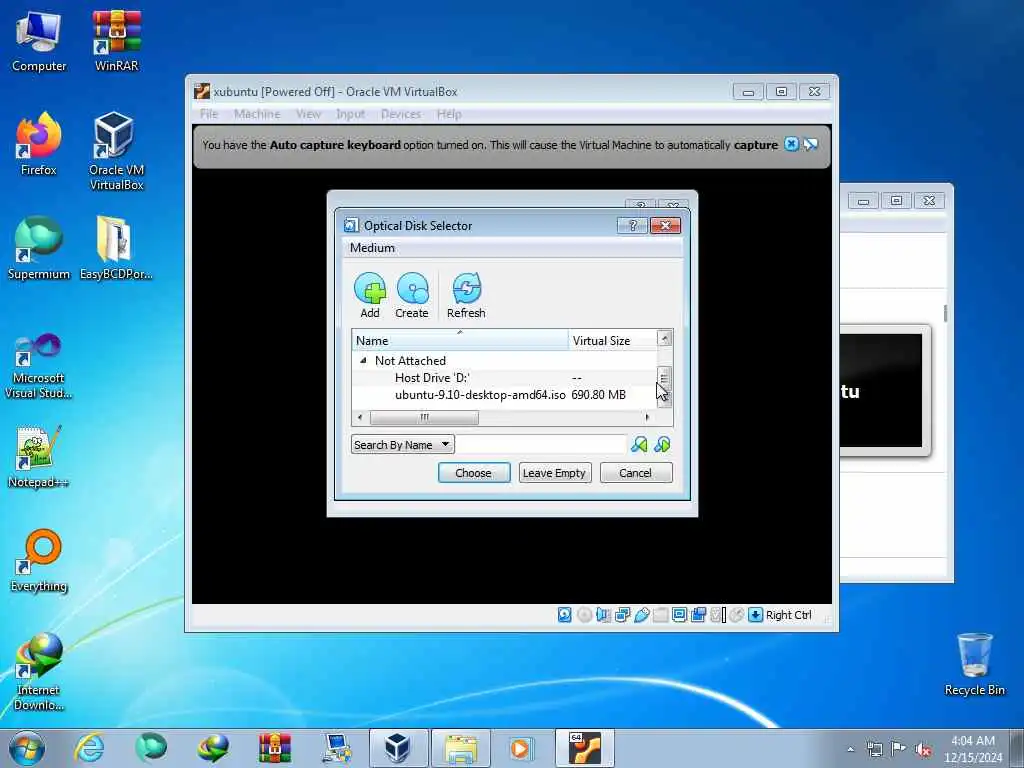Open the File menu in VirtualBox VM window

[209, 114]
